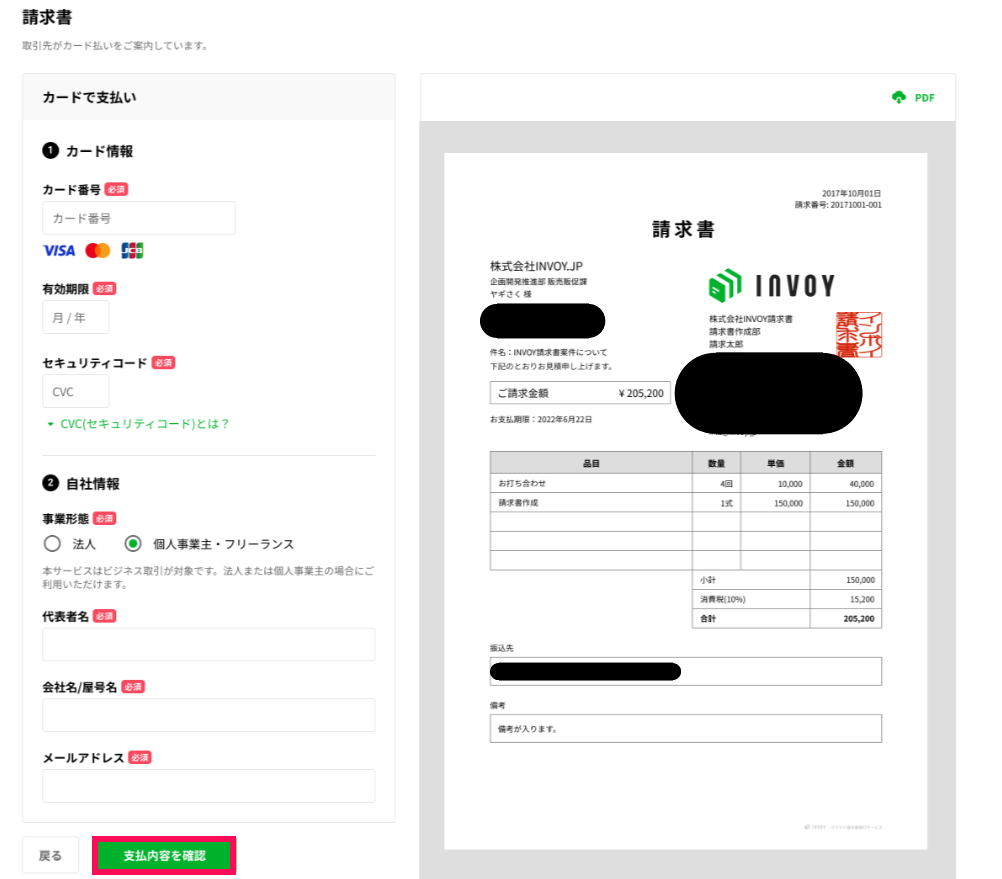The image size is (1002, 879).
Task: Select the 法人 radio button
Action: [x=52, y=544]
